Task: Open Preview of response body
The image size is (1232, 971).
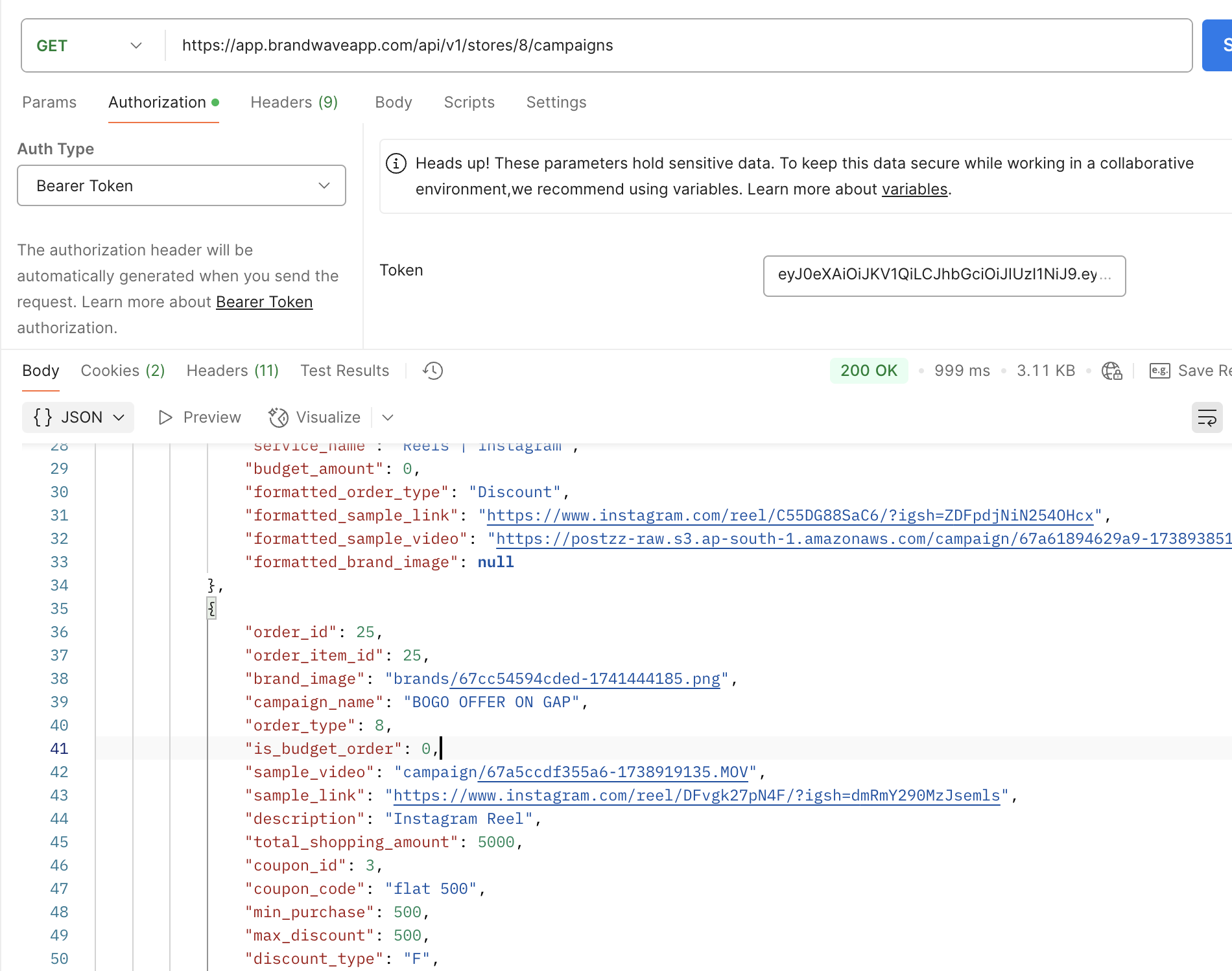Action: click(x=200, y=417)
